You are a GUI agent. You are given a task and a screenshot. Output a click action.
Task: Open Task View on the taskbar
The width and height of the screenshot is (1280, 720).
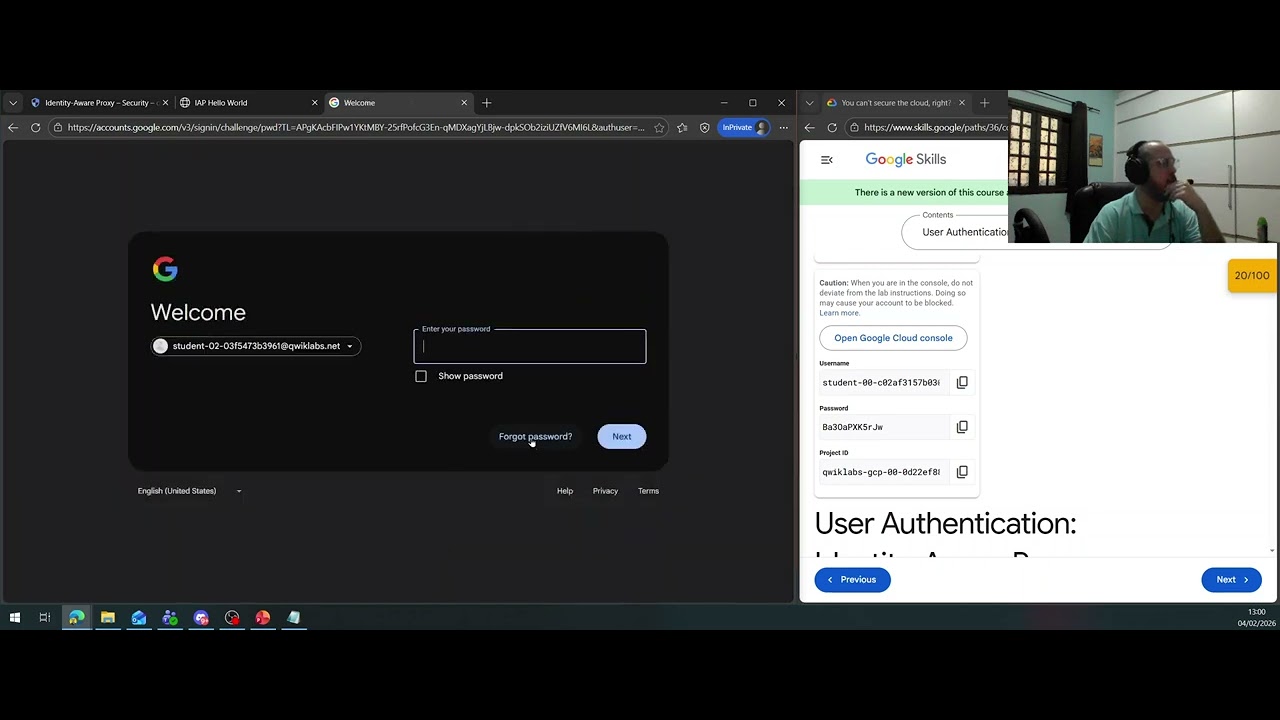[x=45, y=618]
